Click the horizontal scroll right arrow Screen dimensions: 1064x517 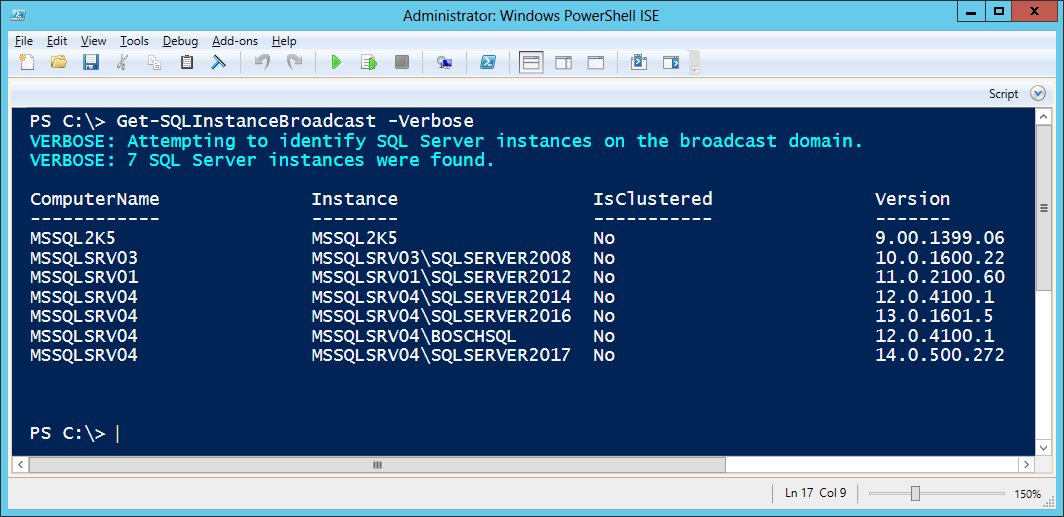point(1027,465)
